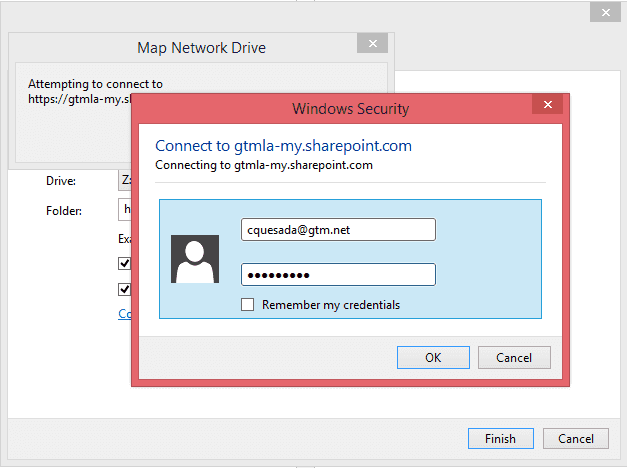Click the Connect to gtmla-my.sharepoint.com heading
The height and width of the screenshot is (468, 627).
point(283,146)
